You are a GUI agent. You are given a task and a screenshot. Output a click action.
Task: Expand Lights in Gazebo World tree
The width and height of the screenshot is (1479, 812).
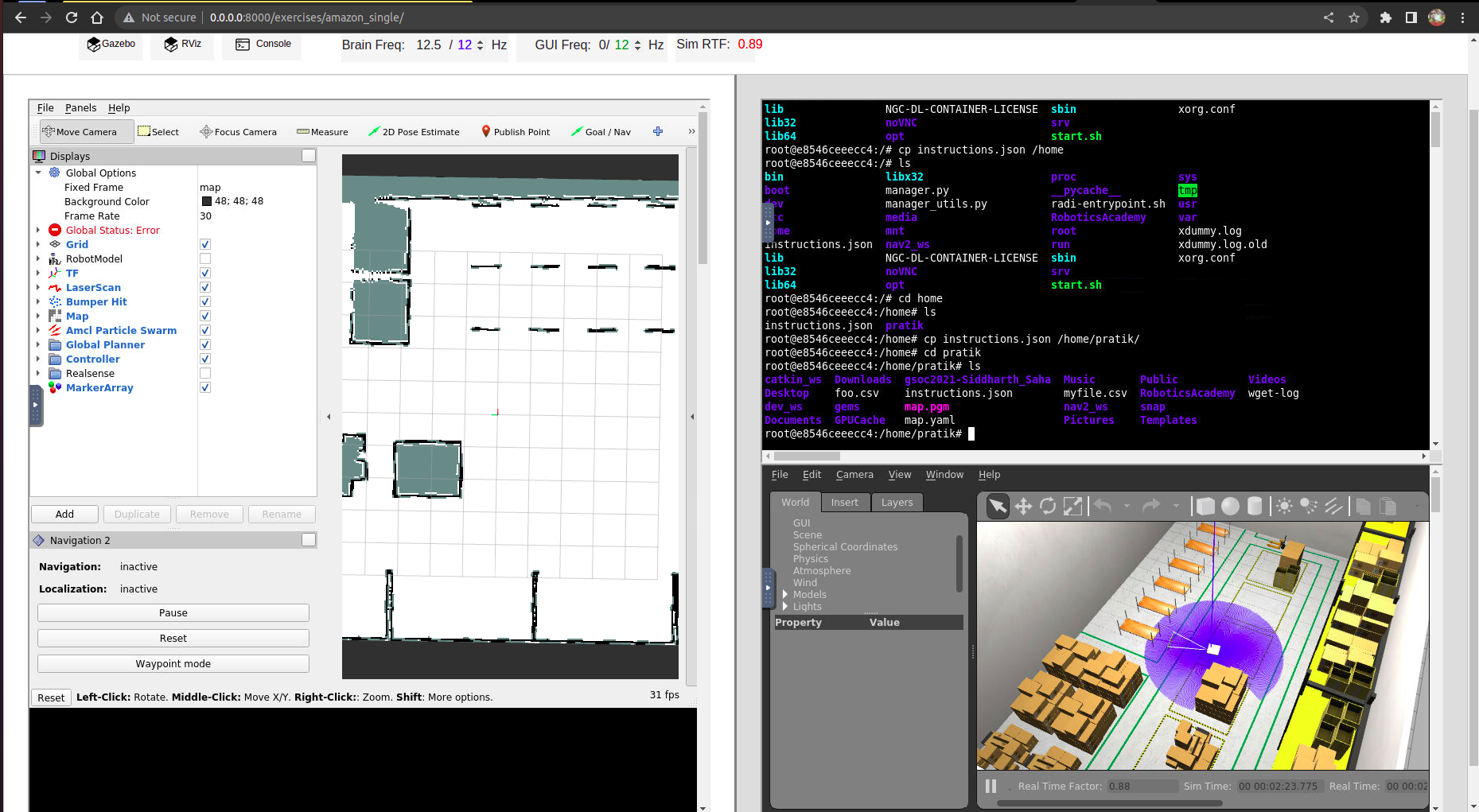coord(785,606)
